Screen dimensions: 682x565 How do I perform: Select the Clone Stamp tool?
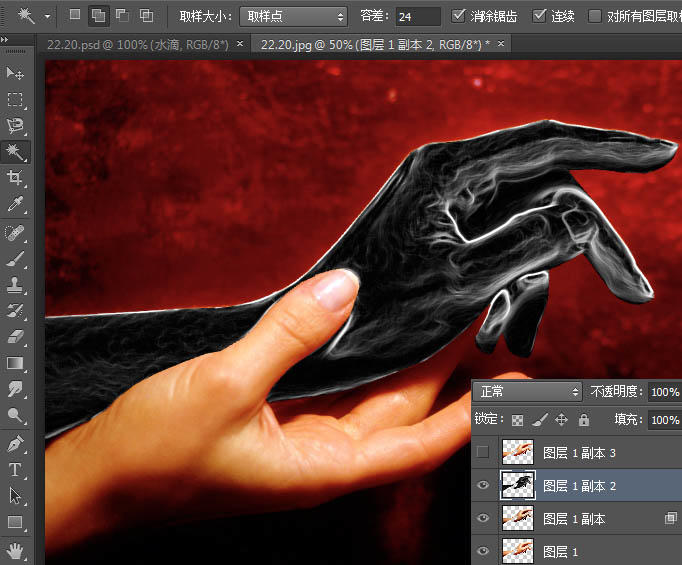coord(15,285)
